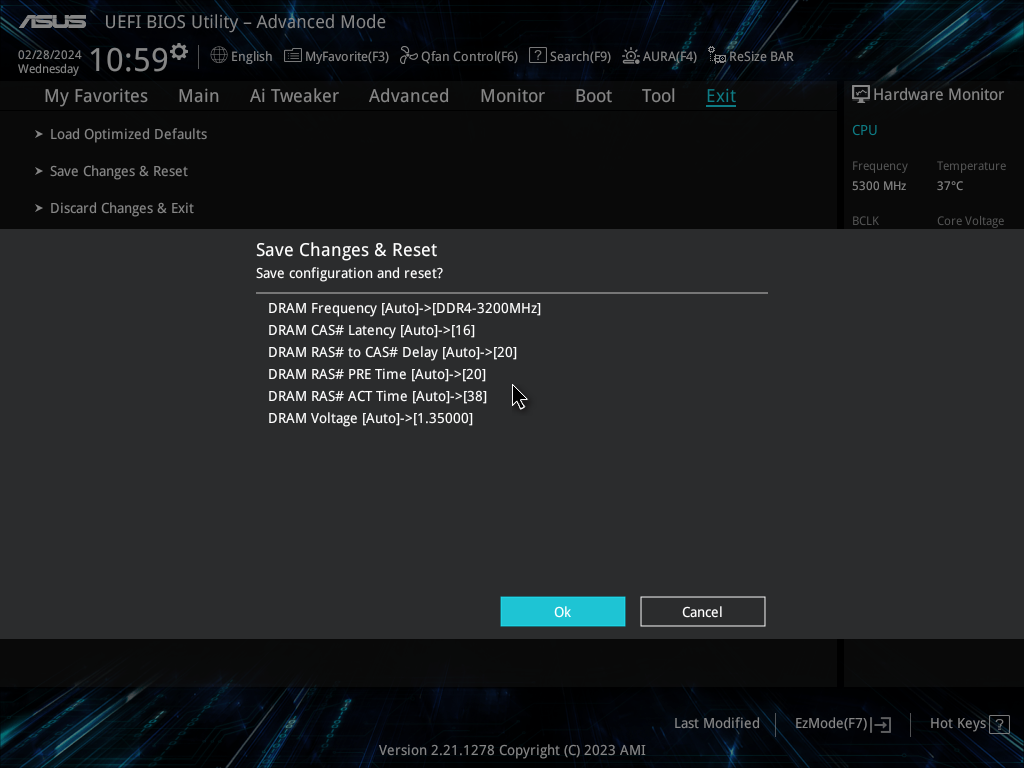
Task: Go to the Boot tab
Action: click(x=593, y=96)
